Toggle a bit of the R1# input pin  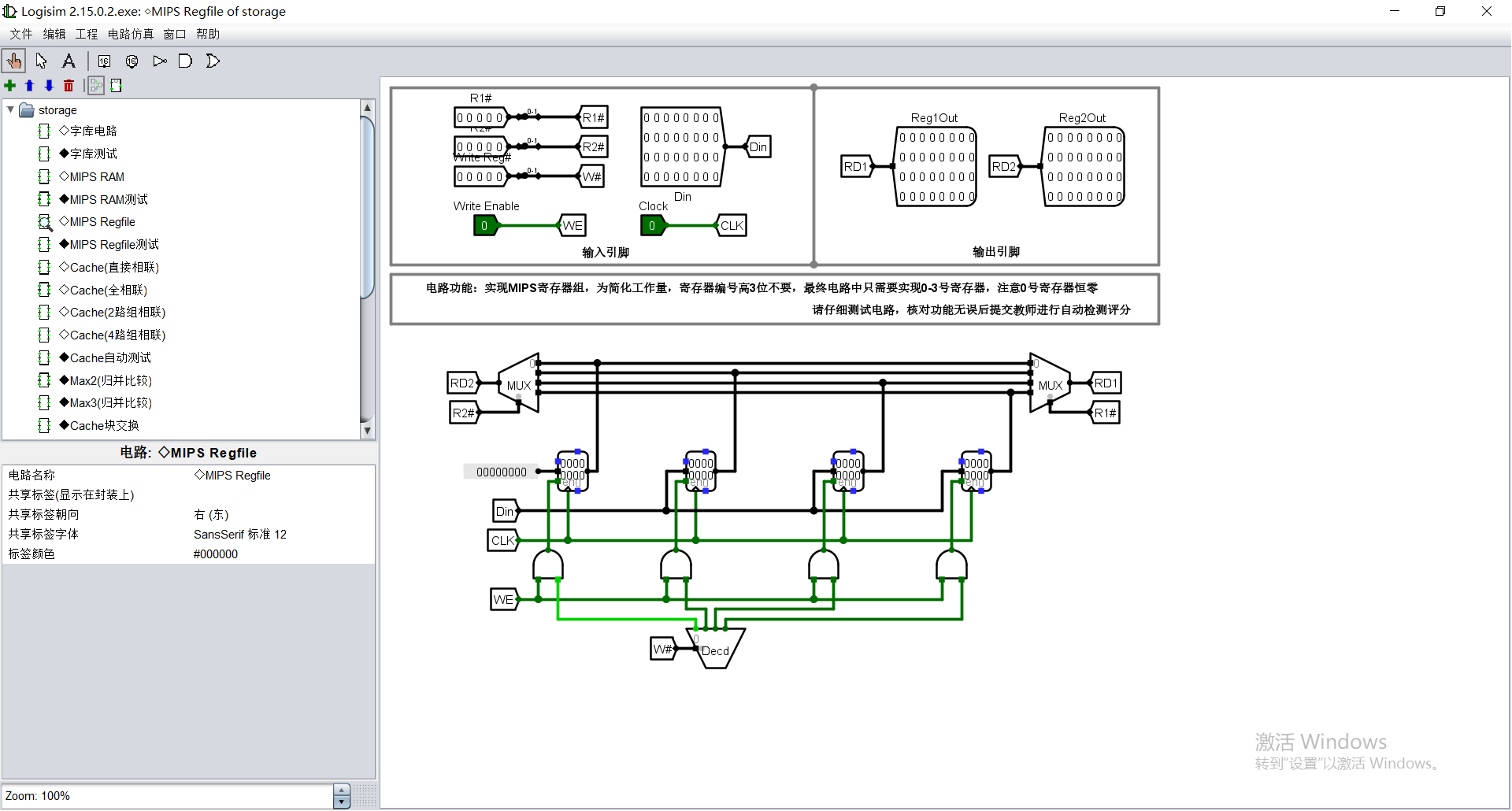480,117
